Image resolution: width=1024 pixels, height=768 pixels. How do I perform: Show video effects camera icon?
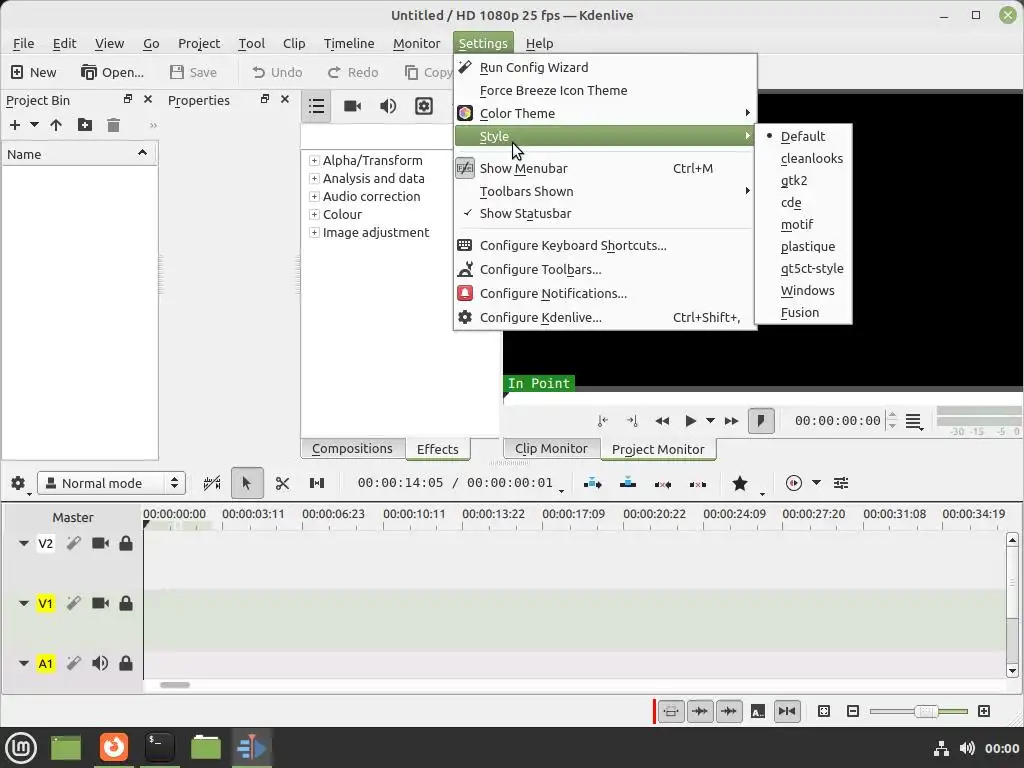point(353,106)
